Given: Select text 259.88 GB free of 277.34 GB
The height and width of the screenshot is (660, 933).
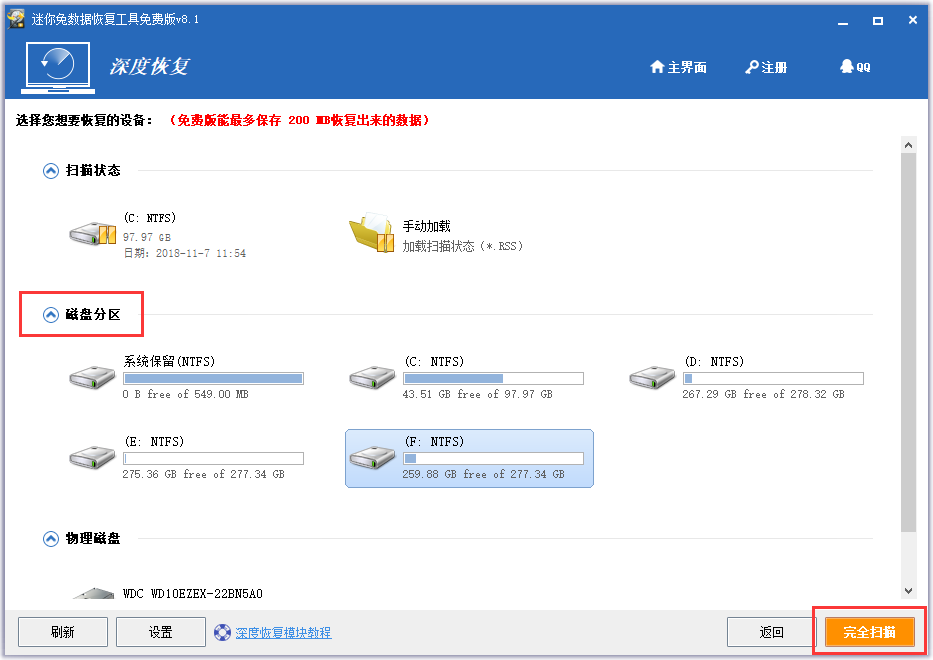Looking at the screenshot, I should coord(483,474).
